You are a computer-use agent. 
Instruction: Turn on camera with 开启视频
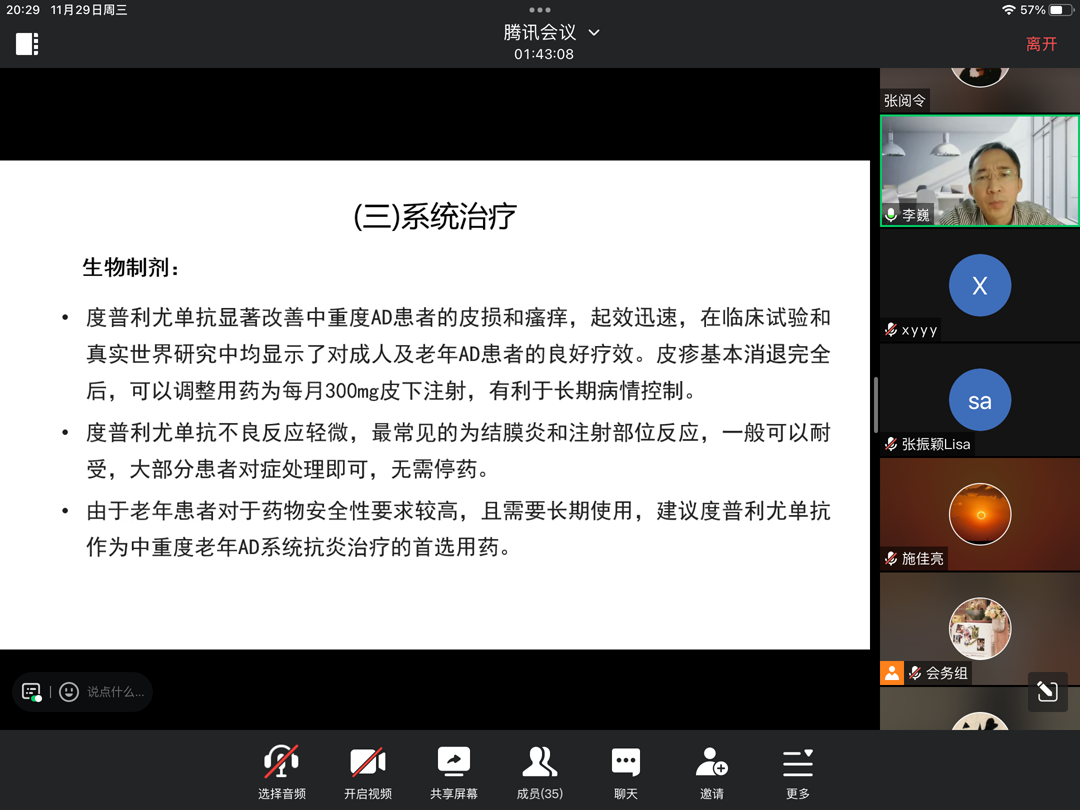[x=368, y=772]
